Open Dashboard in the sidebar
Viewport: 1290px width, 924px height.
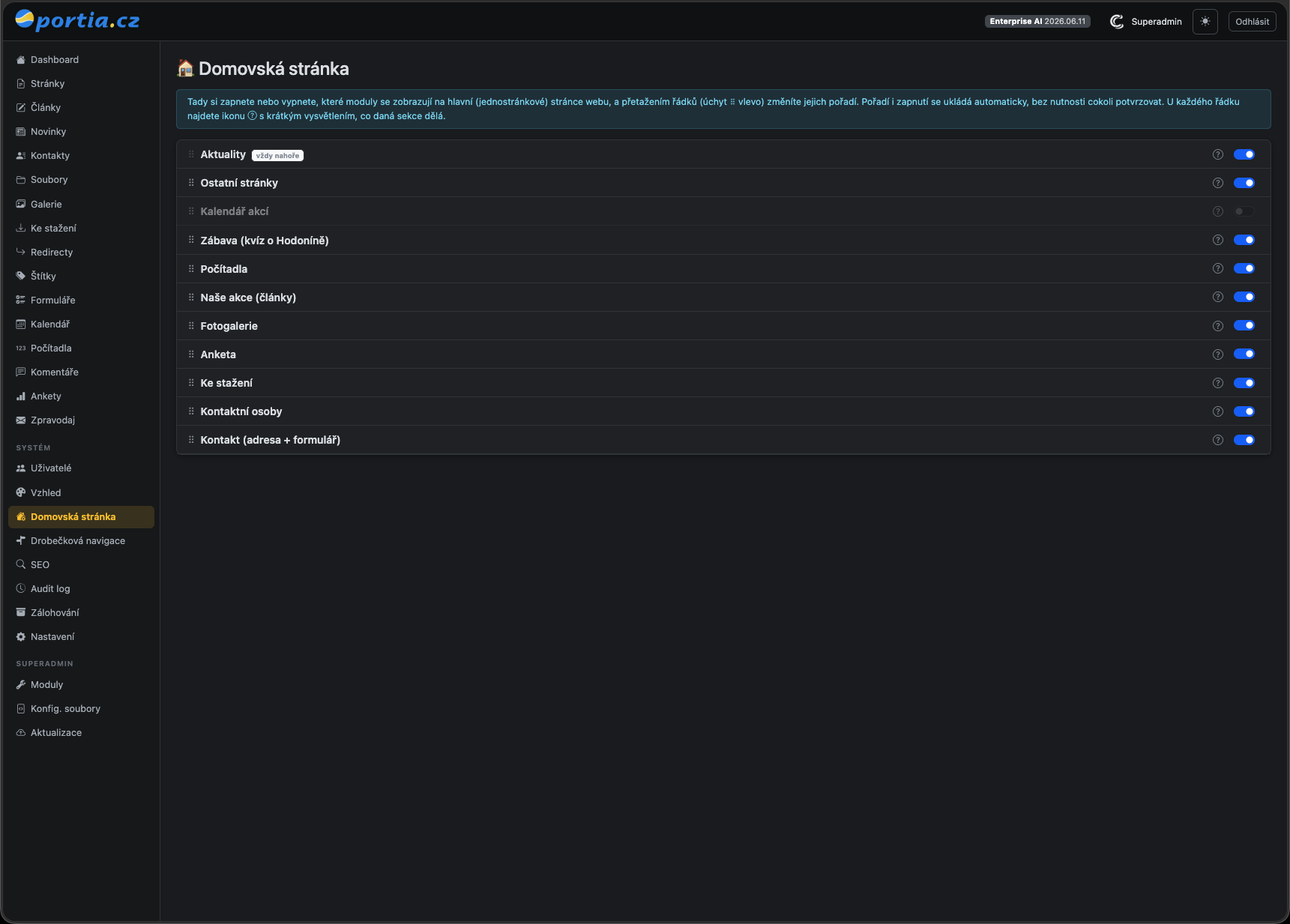click(x=81, y=60)
